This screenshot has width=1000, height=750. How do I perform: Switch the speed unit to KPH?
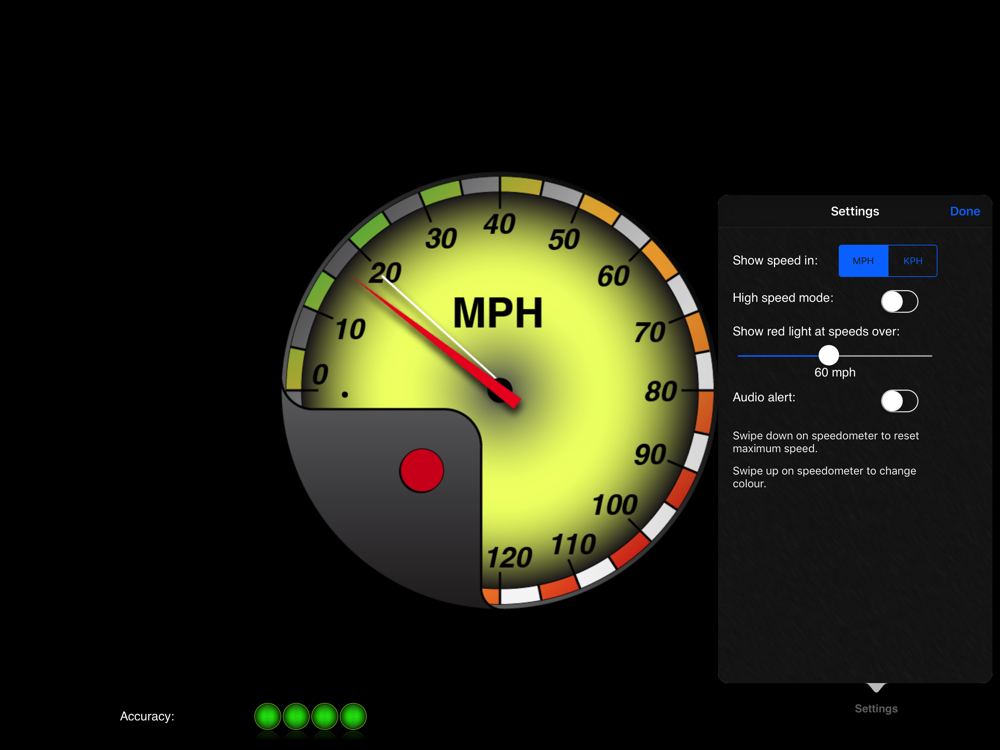(x=913, y=261)
